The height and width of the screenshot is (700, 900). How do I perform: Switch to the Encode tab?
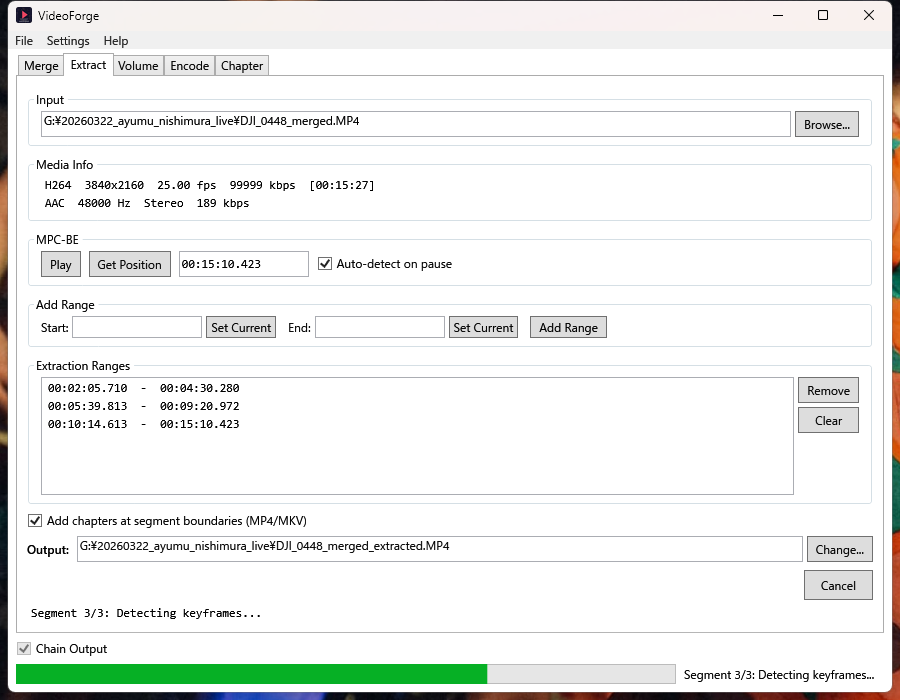(x=189, y=66)
